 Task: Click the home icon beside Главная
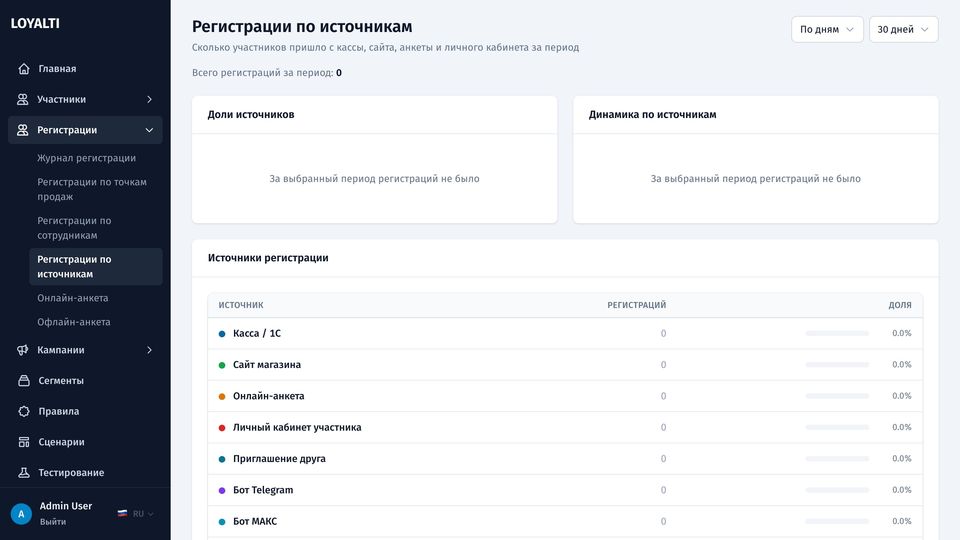click(x=24, y=69)
